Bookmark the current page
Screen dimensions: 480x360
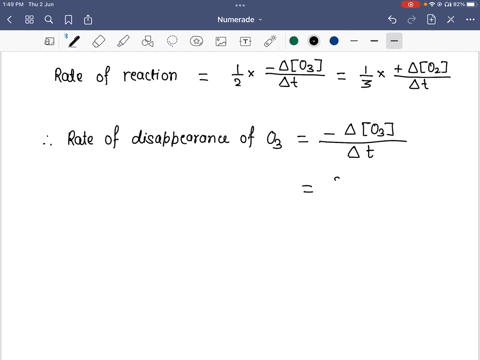68,20
